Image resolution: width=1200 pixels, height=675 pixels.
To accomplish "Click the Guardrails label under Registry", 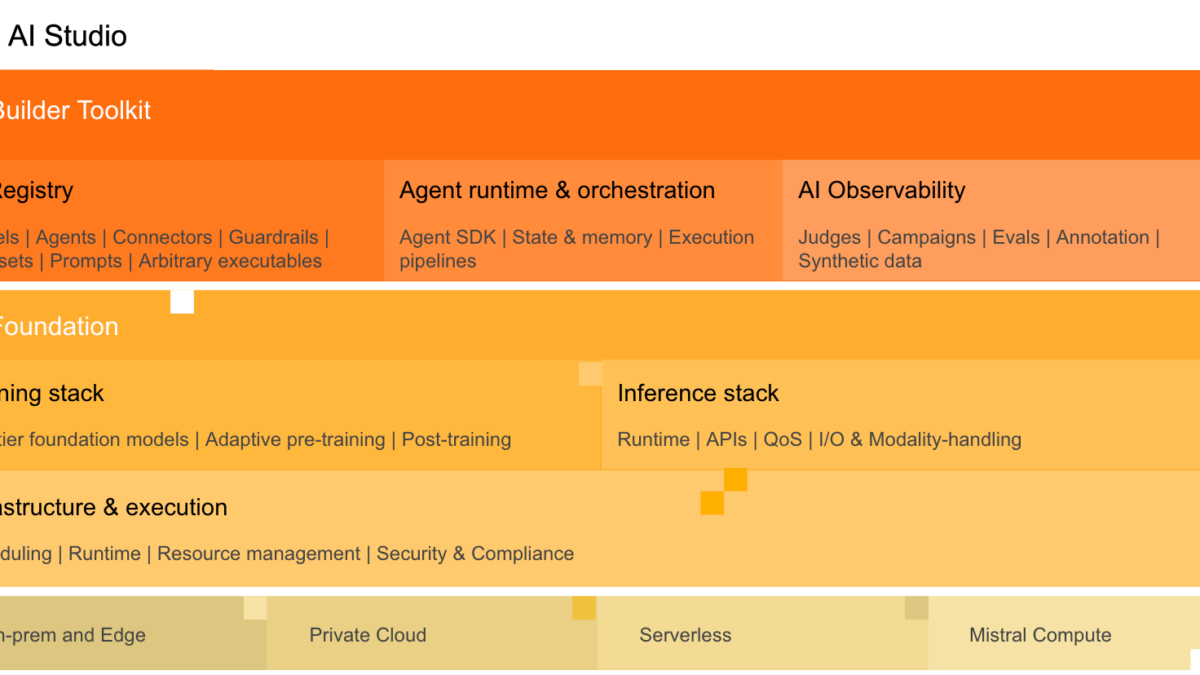I will coord(273,237).
